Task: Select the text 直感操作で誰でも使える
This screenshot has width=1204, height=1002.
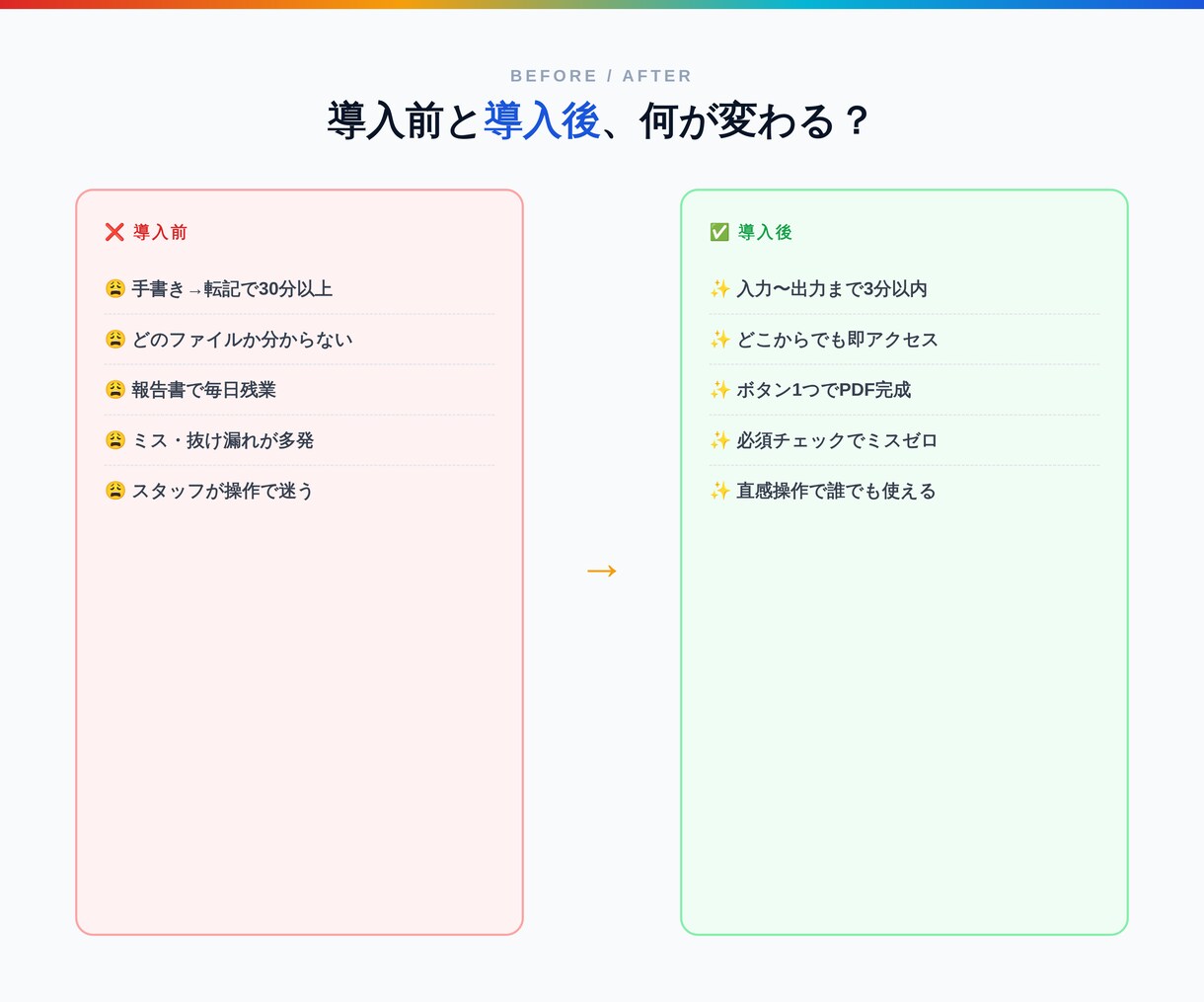Action: pyautogui.click(x=836, y=490)
